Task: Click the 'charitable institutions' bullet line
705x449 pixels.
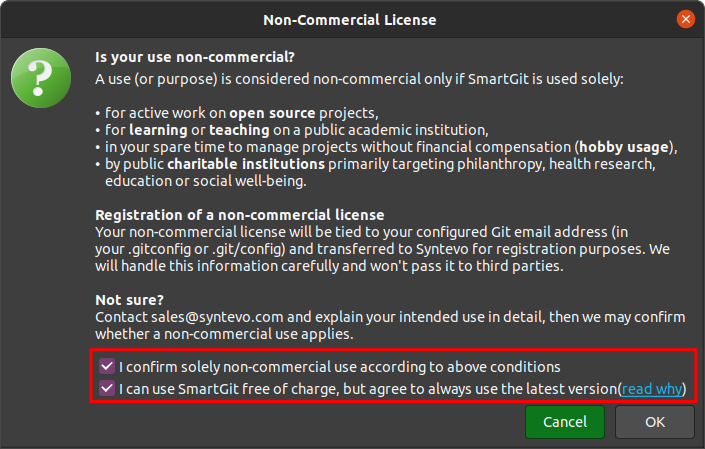Action: point(375,172)
